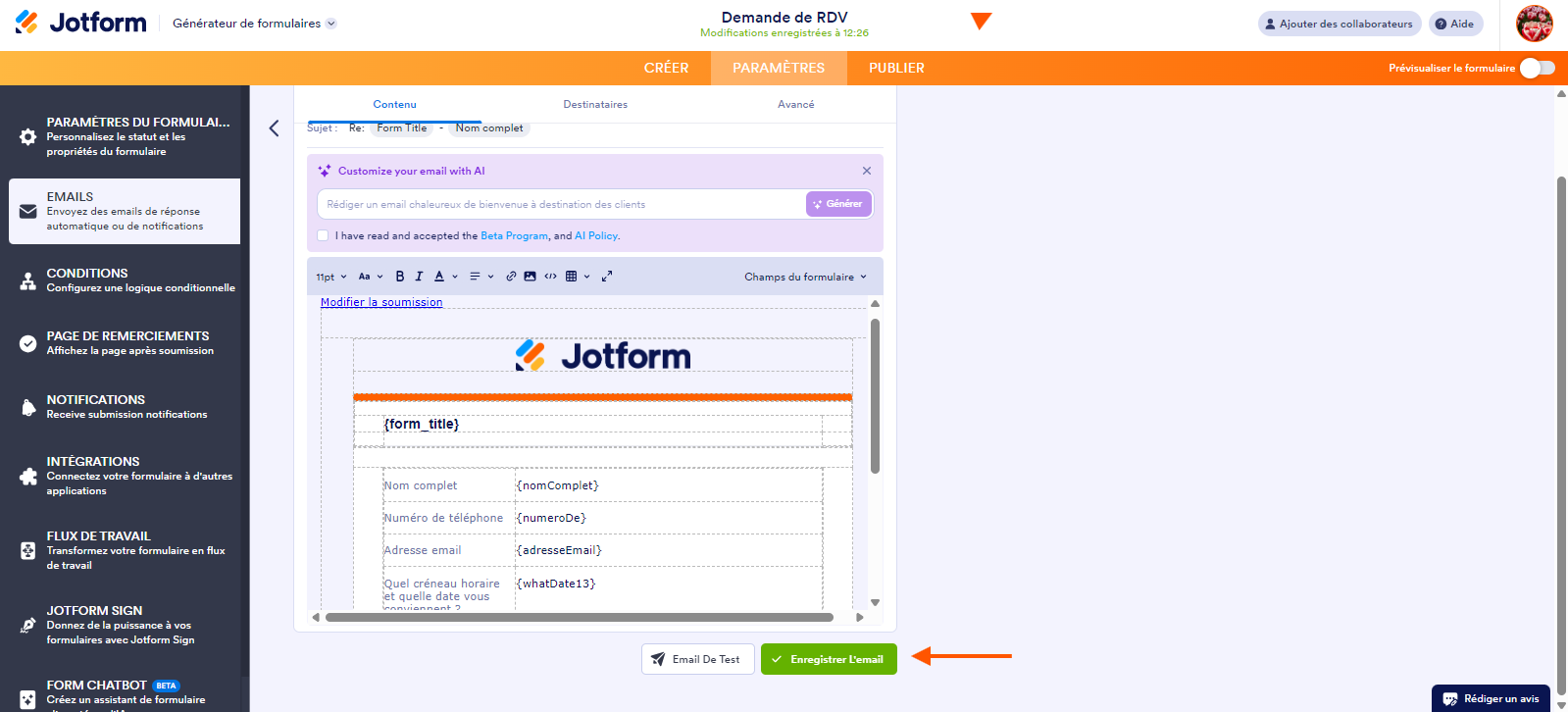The width and height of the screenshot is (1568, 712).
Task: Click the text color A icon
Action: pos(439,277)
